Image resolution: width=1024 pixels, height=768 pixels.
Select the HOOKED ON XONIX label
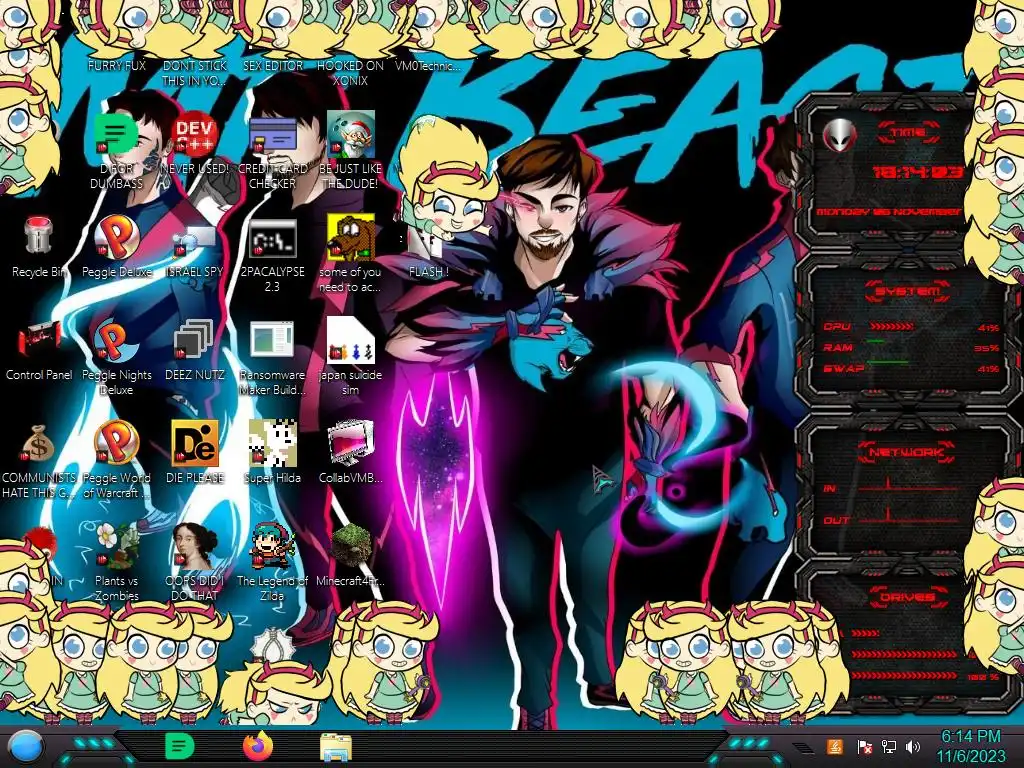(351, 72)
